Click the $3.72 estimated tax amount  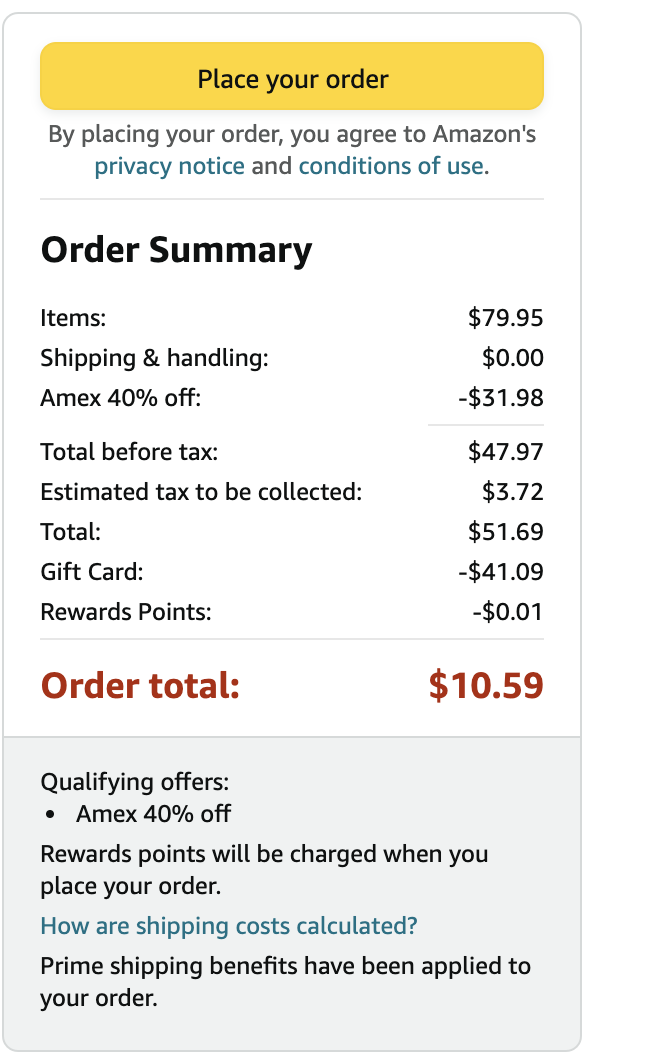(x=512, y=492)
